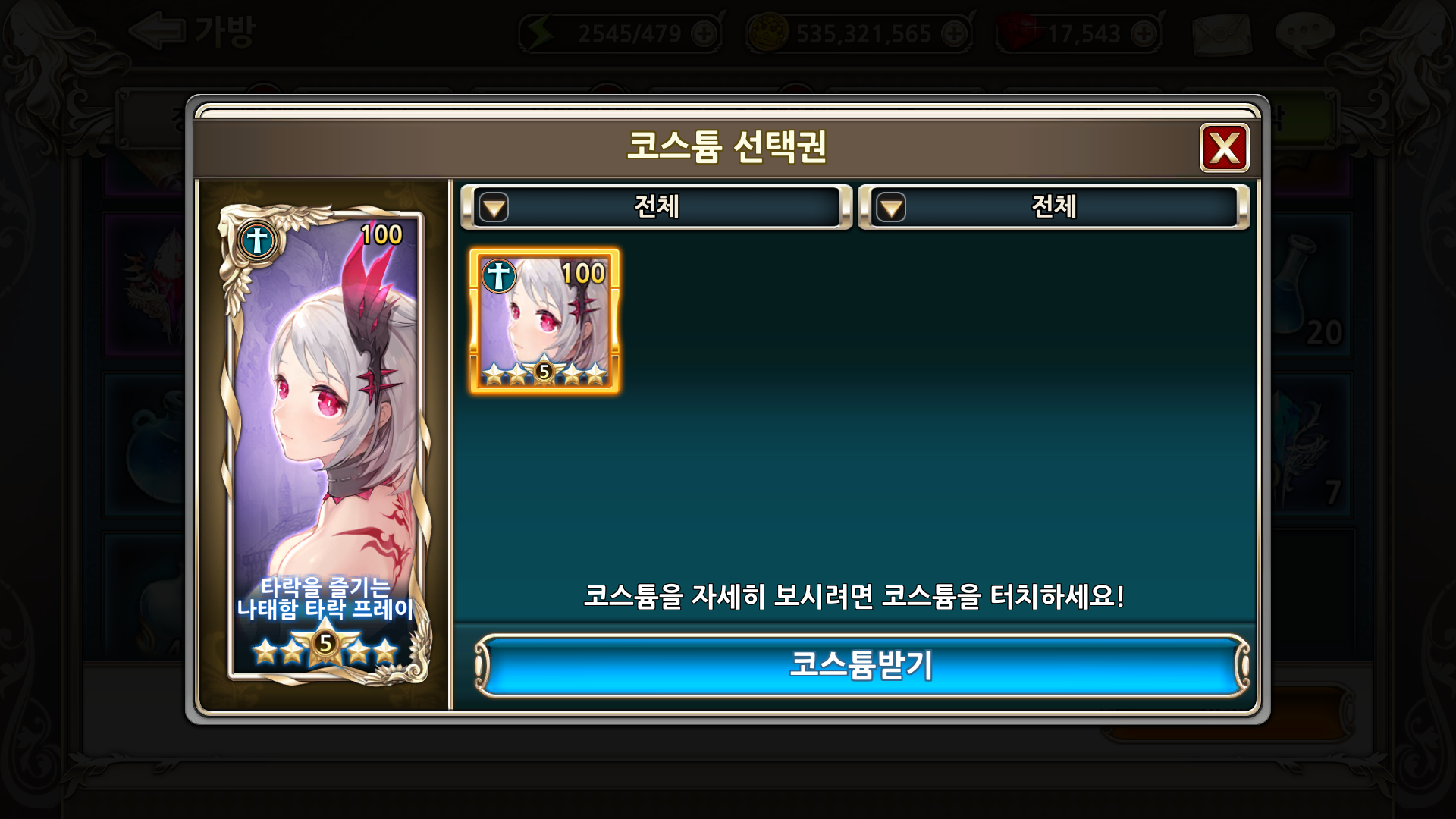View the large costume card preview
The image size is (1456, 819).
click(x=325, y=444)
